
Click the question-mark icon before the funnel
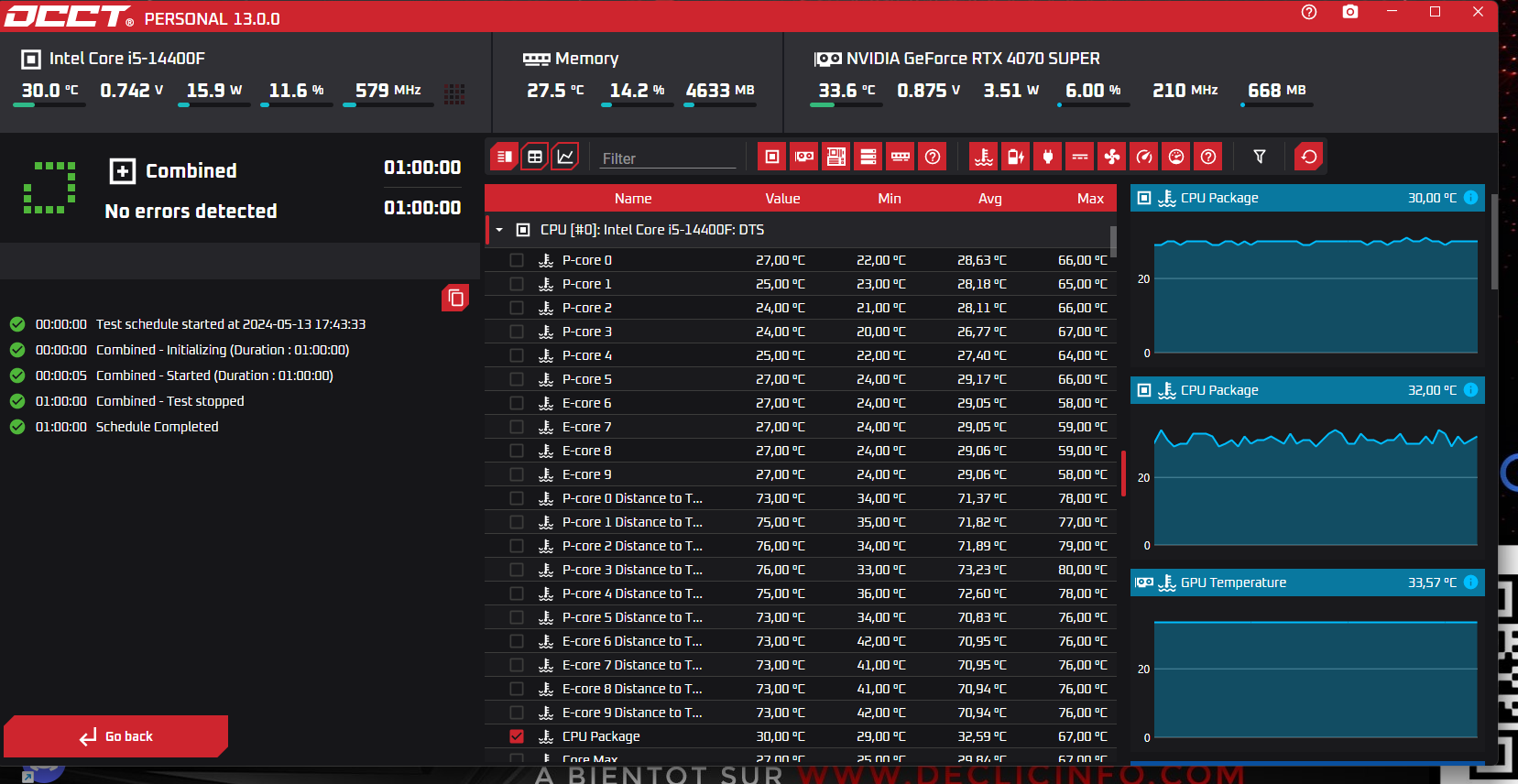(1208, 157)
